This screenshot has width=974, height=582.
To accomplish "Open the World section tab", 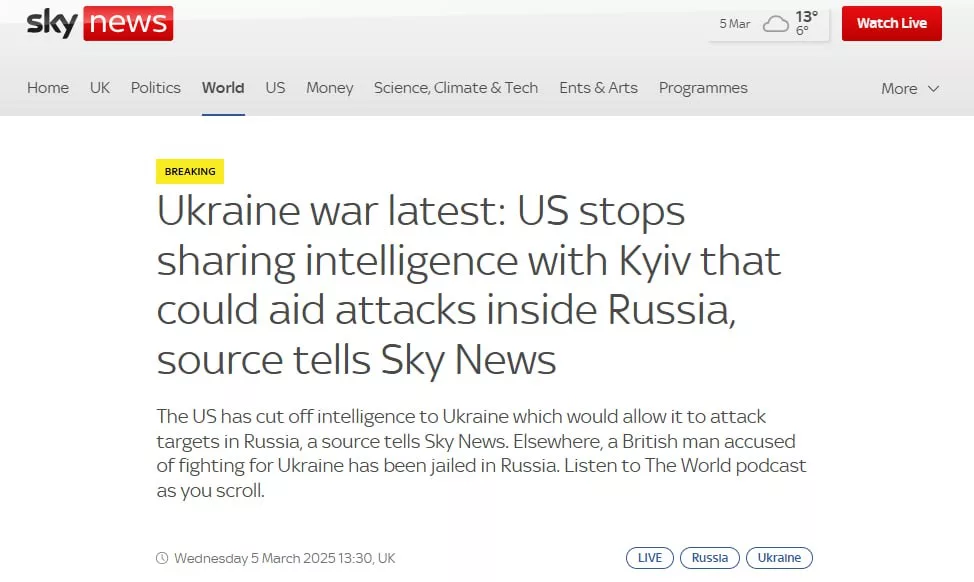I will pos(223,88).
